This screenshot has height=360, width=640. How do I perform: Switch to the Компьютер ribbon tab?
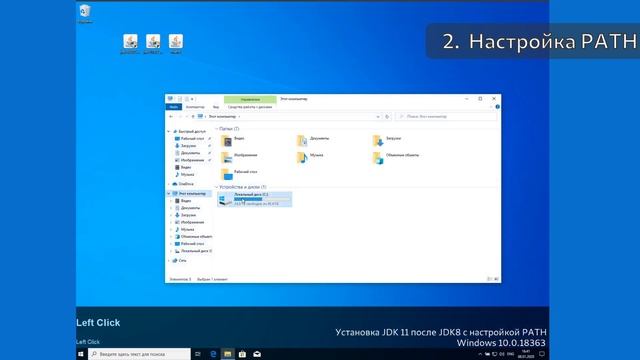[195, 107]
